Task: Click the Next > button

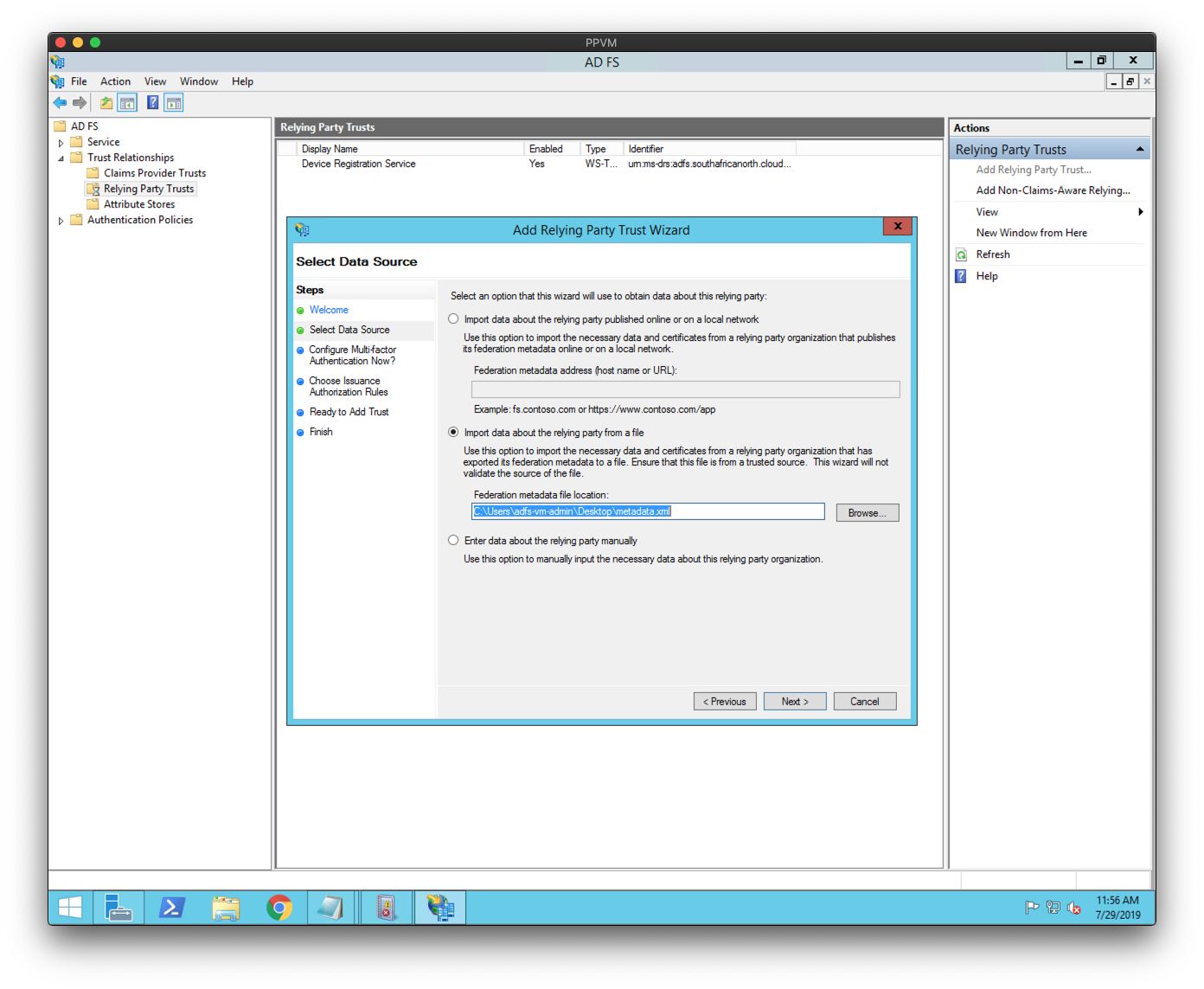Action: 795,702
